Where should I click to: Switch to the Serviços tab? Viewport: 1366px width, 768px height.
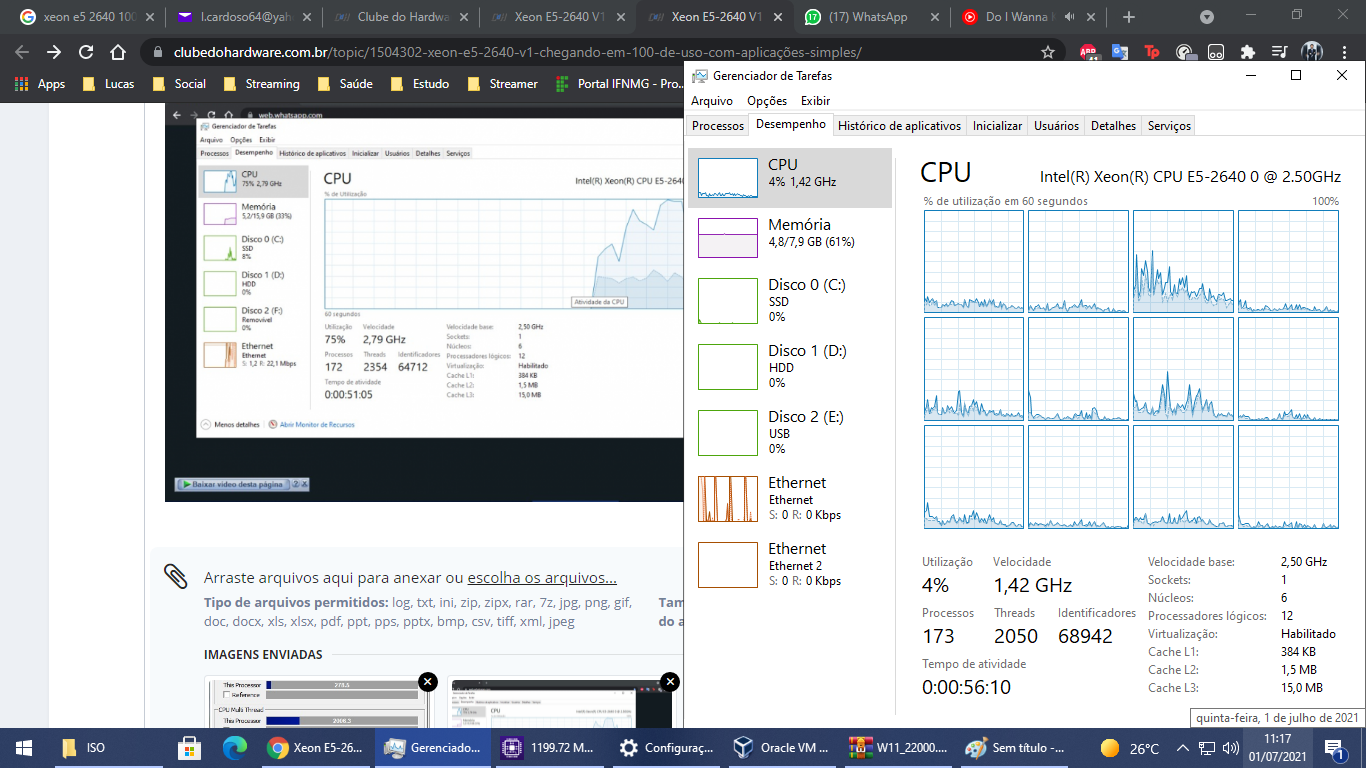1169,126
